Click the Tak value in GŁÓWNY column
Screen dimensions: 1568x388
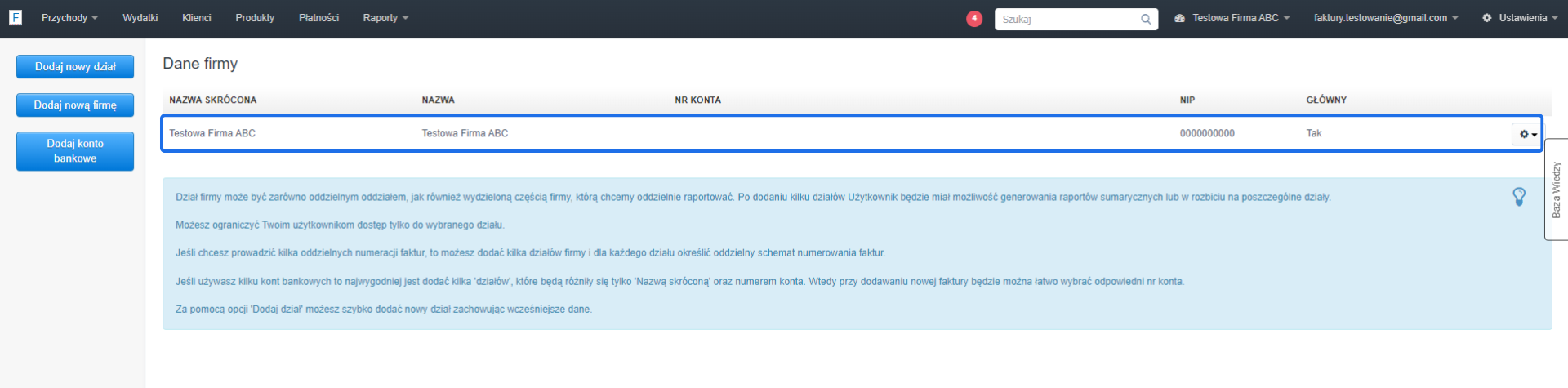point(1314,133)
